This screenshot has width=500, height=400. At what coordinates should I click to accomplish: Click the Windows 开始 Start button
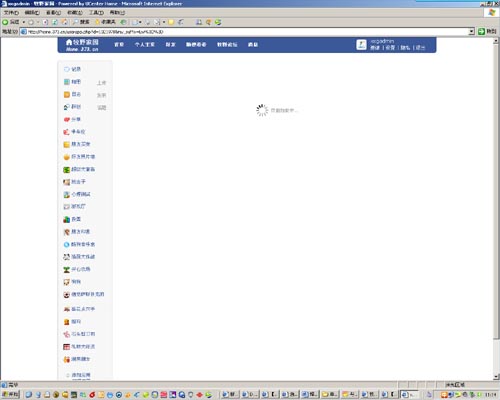[10, 395]
